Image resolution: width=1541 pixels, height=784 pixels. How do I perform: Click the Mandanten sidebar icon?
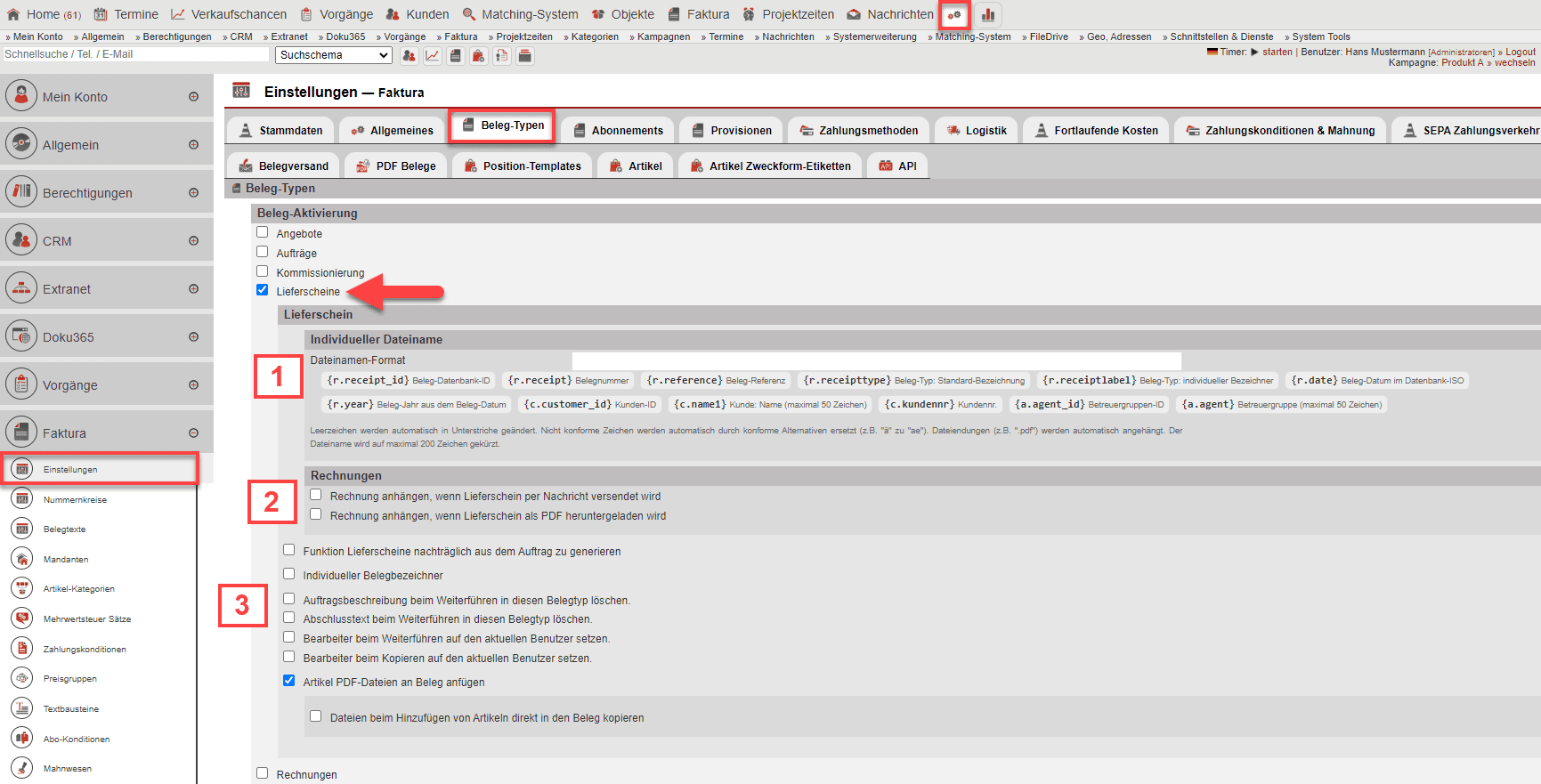[x=22, y=559]
